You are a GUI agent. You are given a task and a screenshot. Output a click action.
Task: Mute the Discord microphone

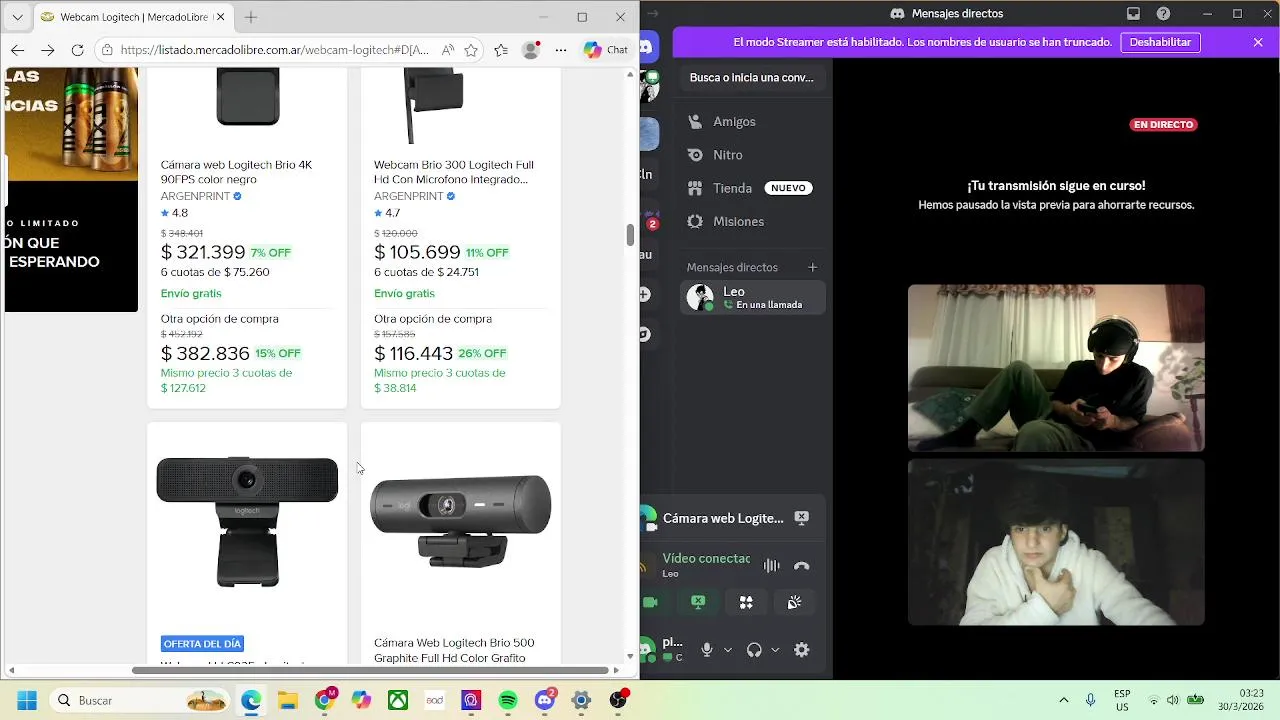coord(707,650)
